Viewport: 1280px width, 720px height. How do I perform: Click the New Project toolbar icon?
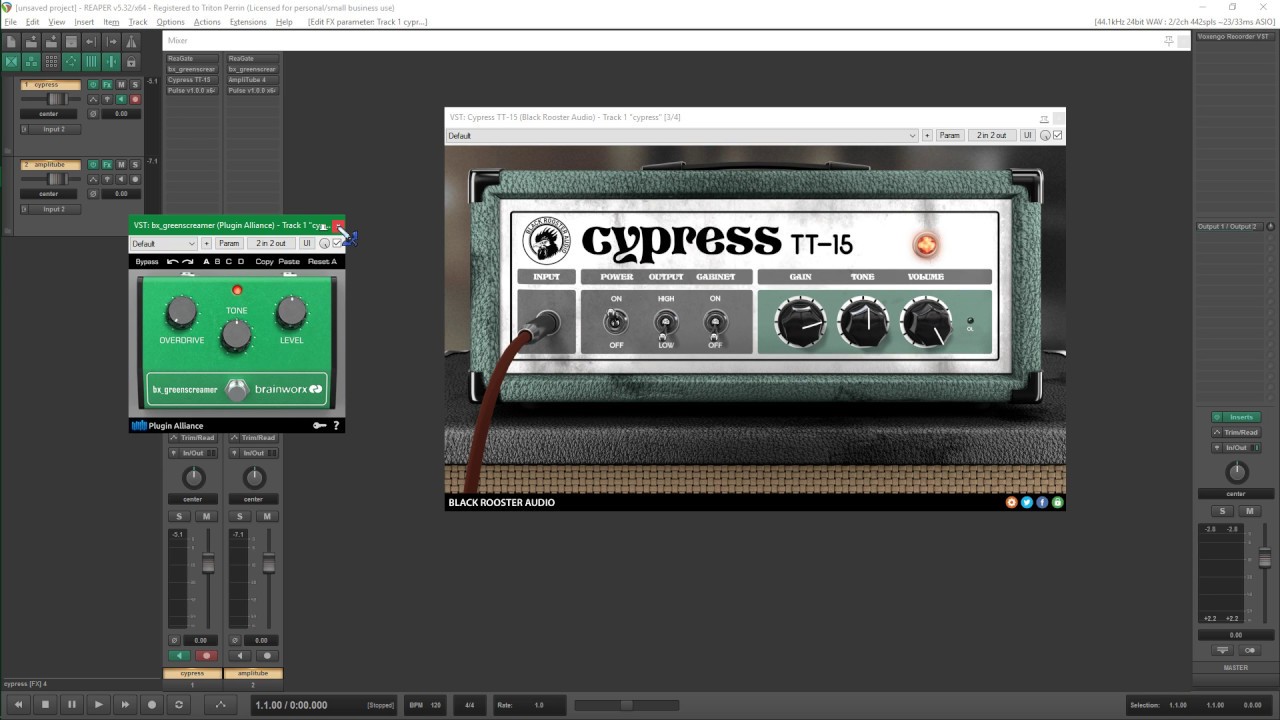point(11,42)
